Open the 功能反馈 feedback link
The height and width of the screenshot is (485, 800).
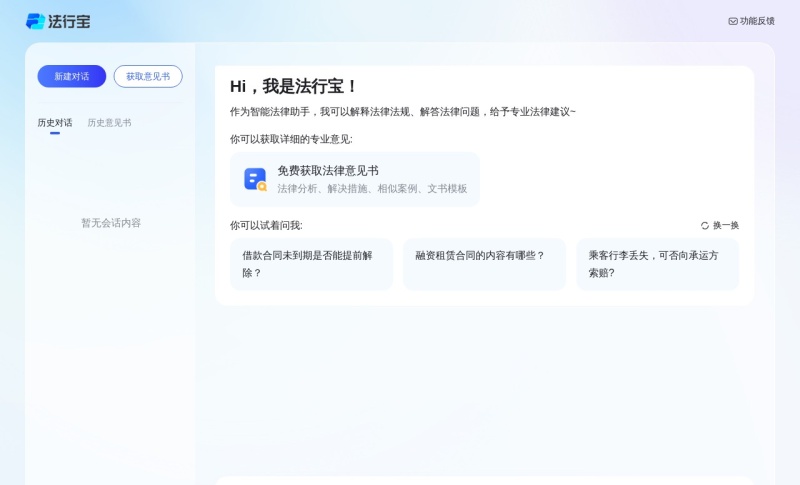click(752, 21)
